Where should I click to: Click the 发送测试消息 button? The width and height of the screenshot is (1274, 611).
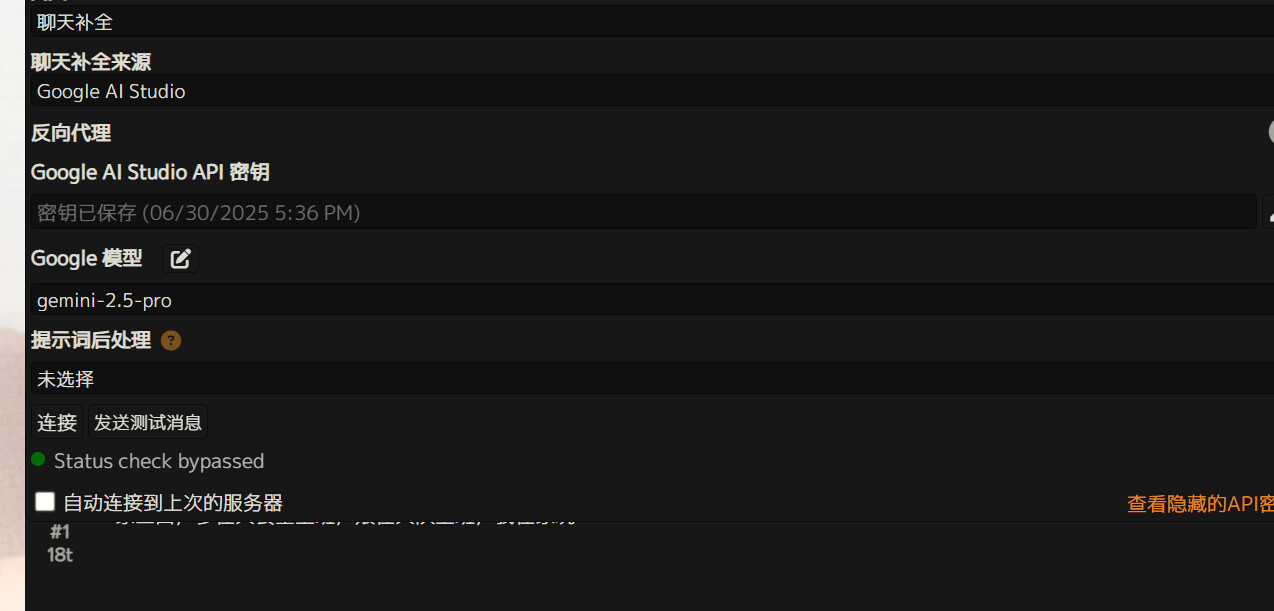tap(148, 422)
